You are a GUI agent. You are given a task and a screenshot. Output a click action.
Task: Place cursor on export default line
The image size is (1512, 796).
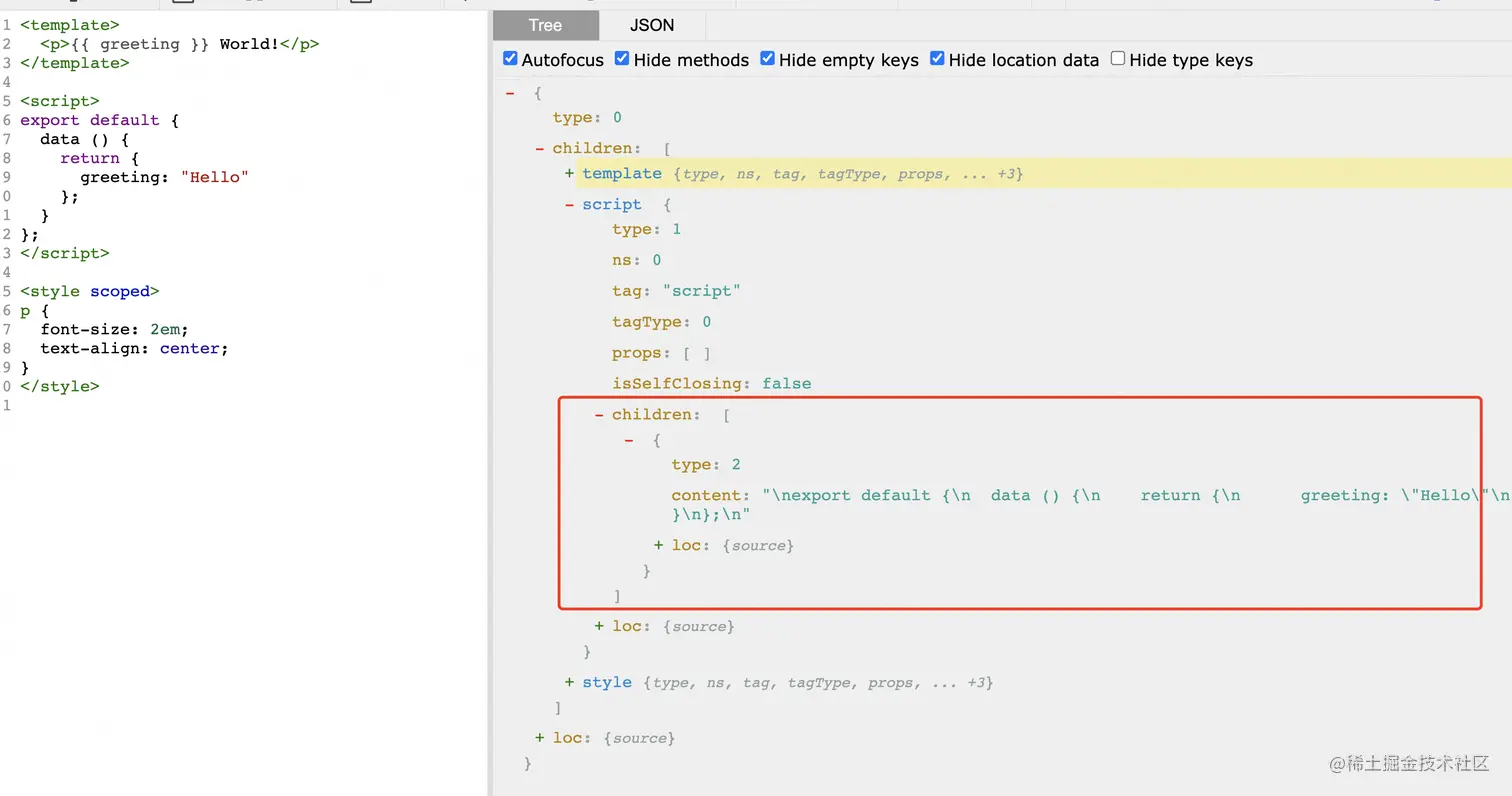tap(99, 120)
